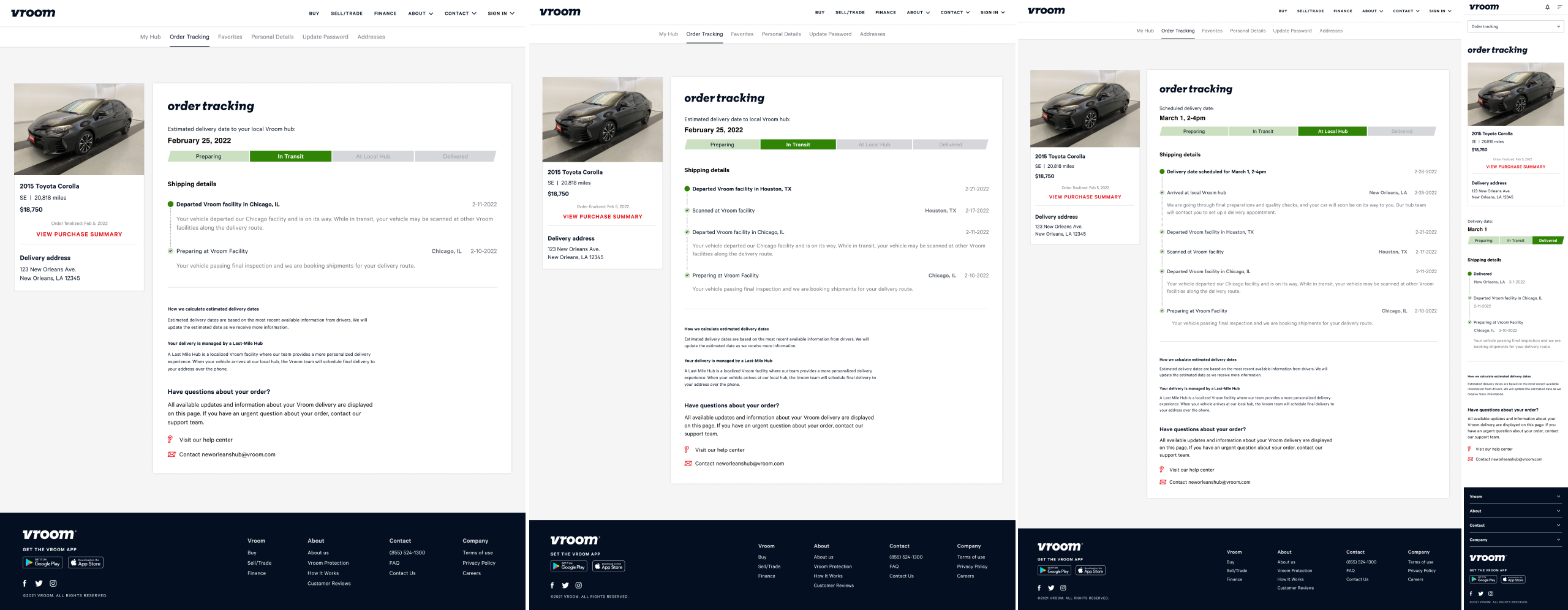Tap help center question icon in mobile mockup
Screen dimensions: 1568x610
(x=1469, y=449)
